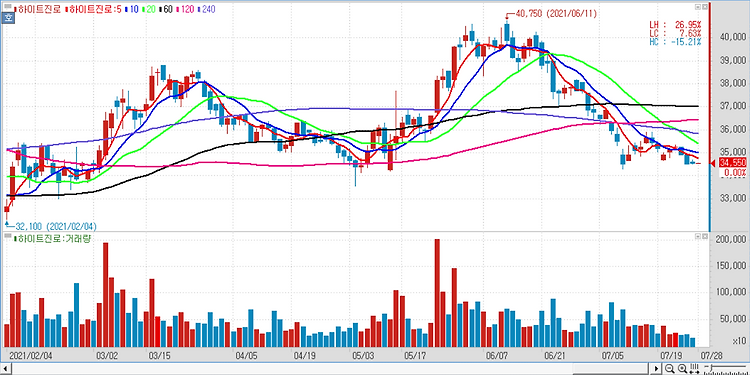Select the 하이트진로:5 moving average legend
The height and width of the screenshot is (375, 750).
[x=93, y=9]
